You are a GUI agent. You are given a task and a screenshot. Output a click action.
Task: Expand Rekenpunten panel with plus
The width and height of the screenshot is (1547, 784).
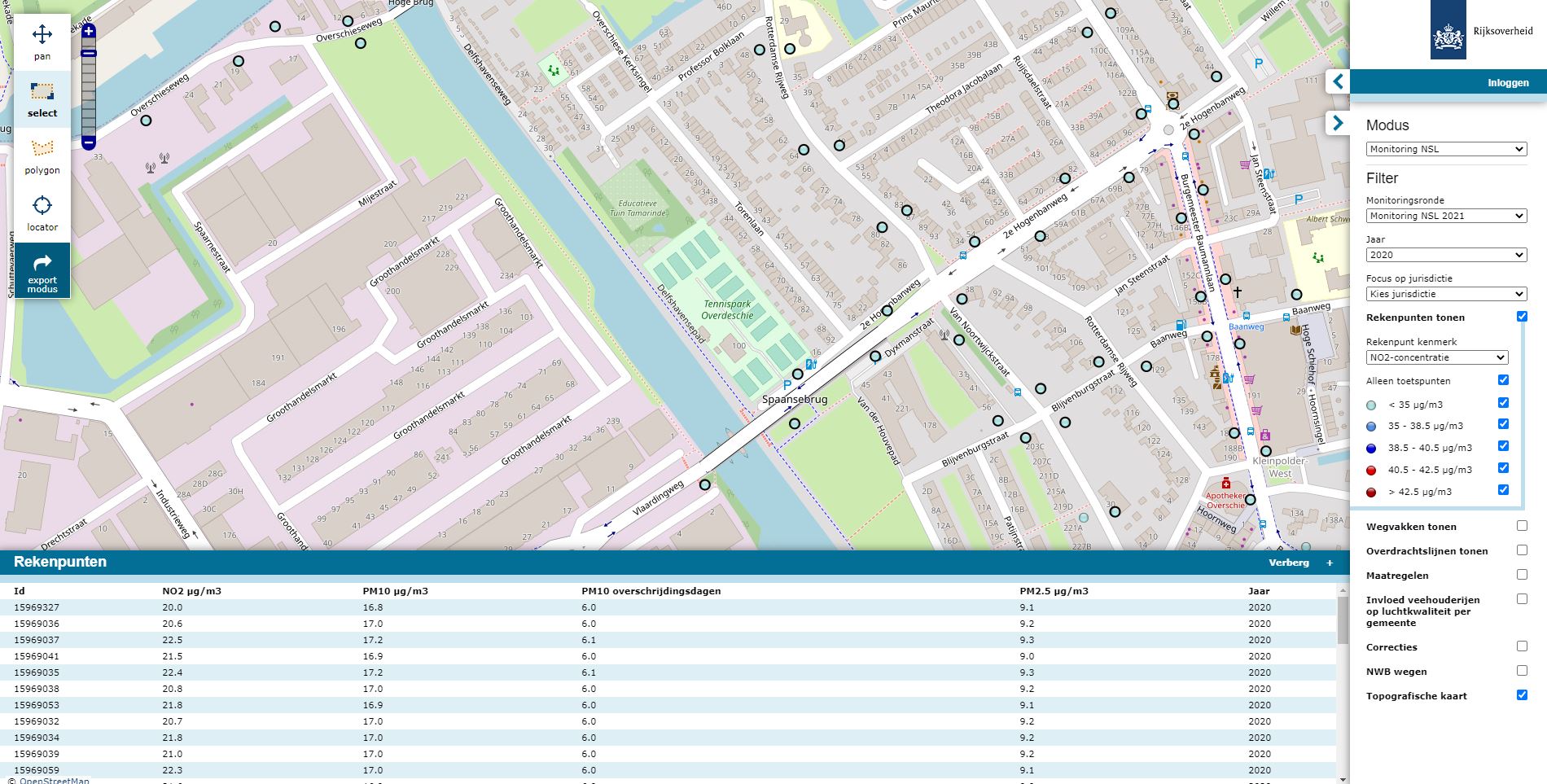(x=1330, y=563)
